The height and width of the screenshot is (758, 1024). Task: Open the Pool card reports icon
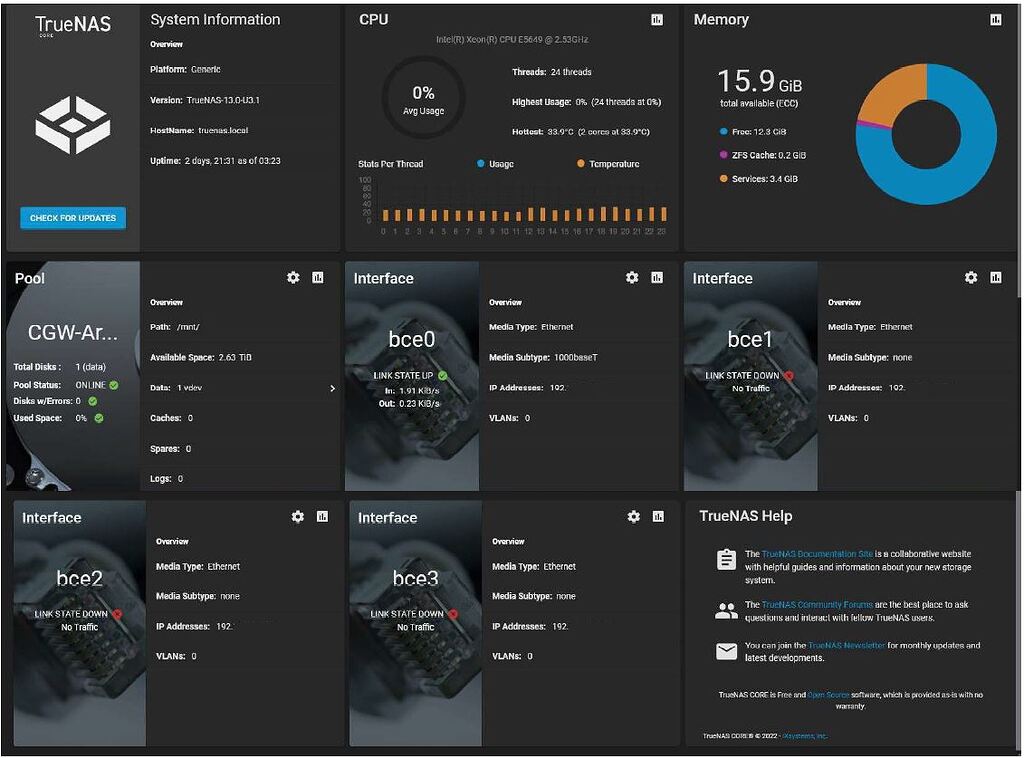pos(320,278)
